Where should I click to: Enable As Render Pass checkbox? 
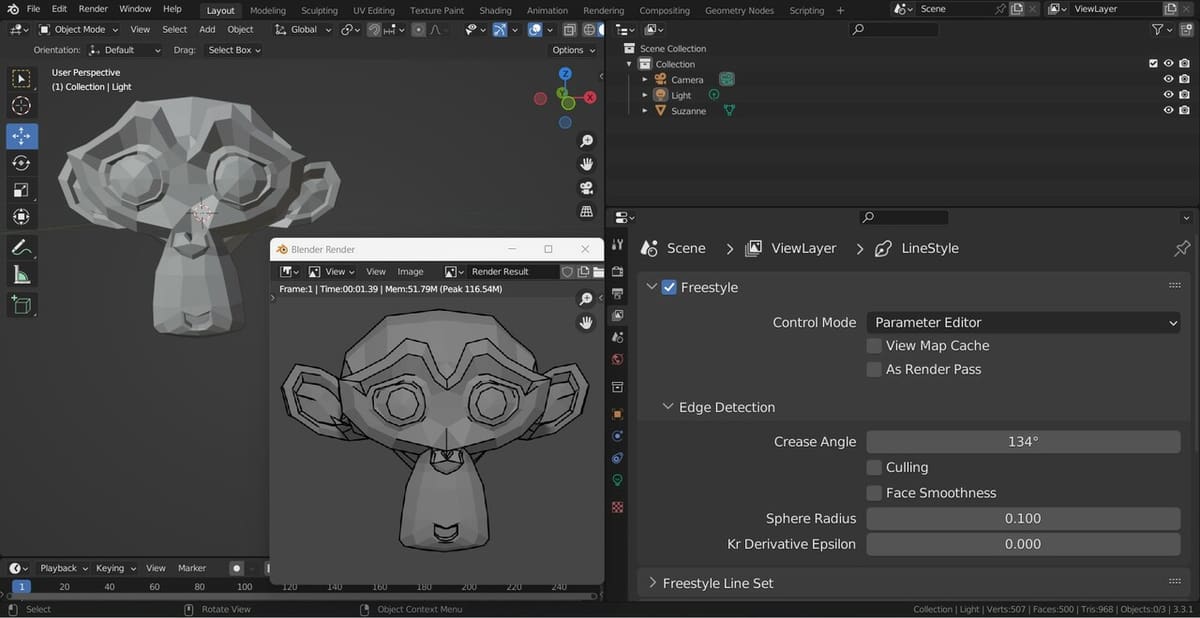[875, 369]
